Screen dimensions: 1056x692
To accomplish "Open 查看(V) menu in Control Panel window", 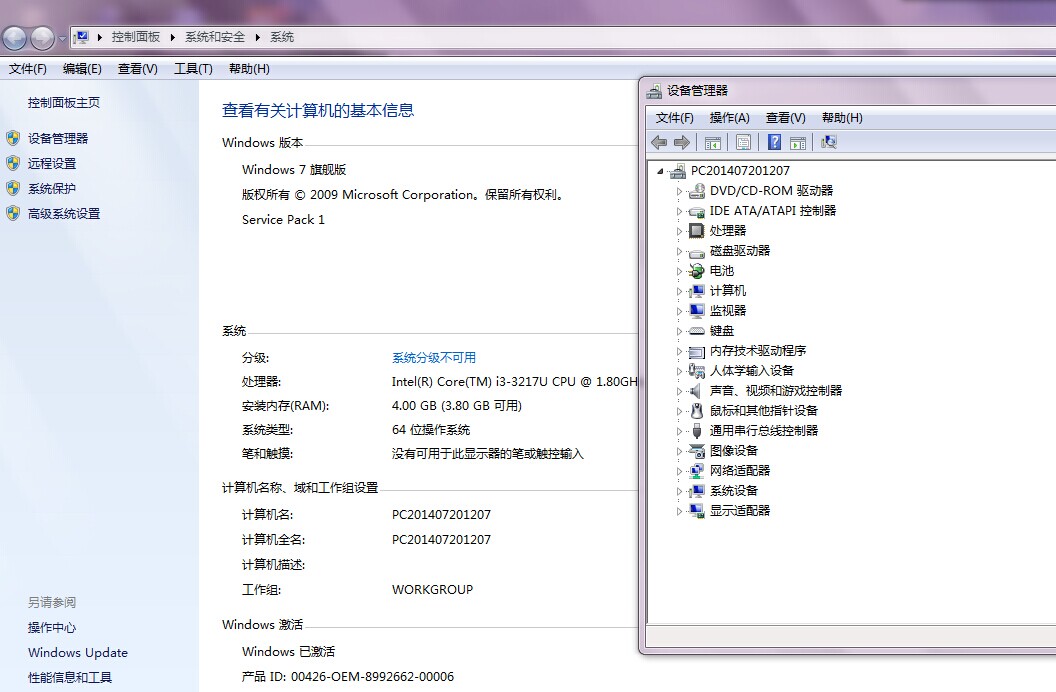I will coord(137,69).
